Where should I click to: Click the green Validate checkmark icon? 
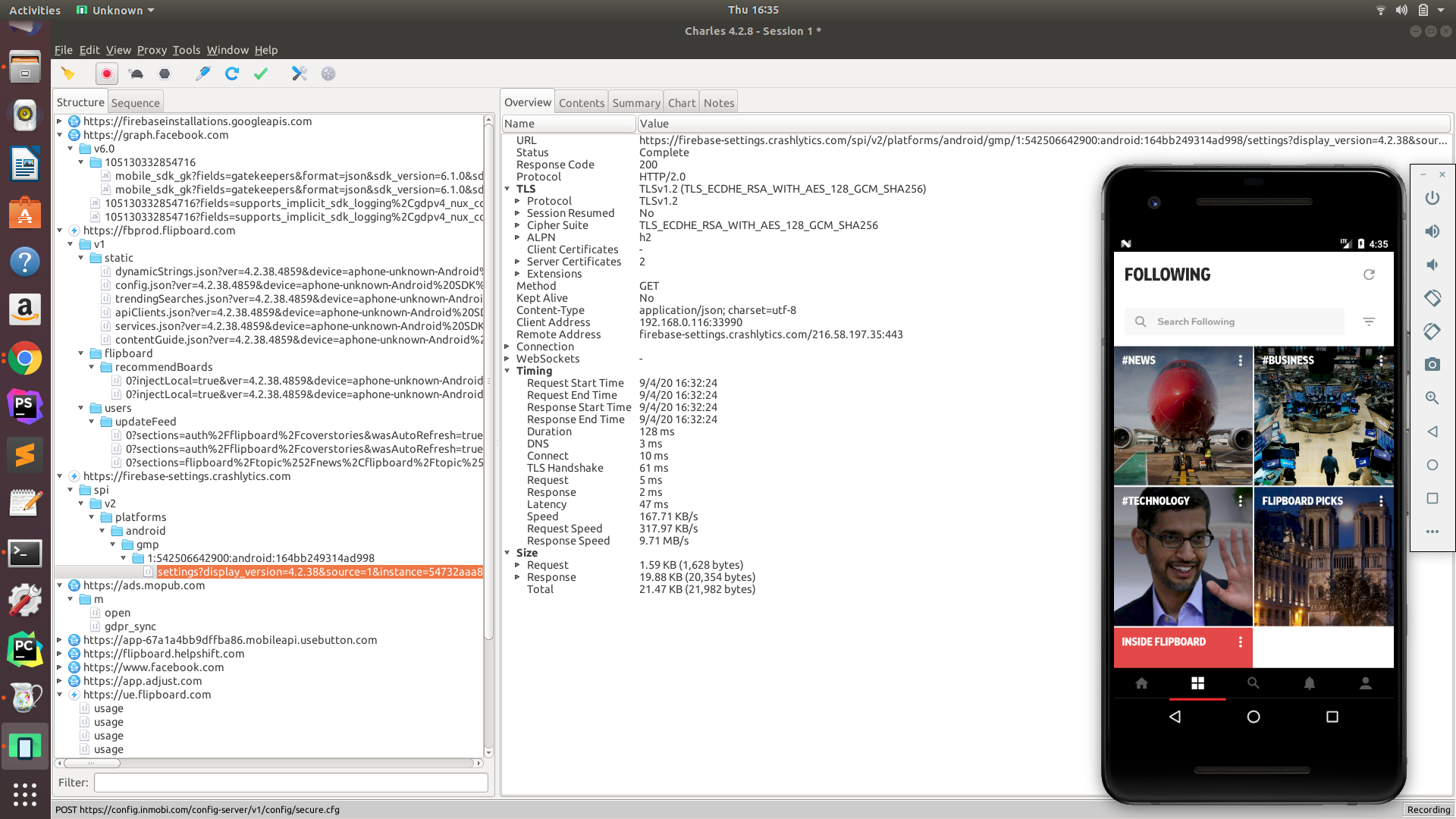coord(261,74)
